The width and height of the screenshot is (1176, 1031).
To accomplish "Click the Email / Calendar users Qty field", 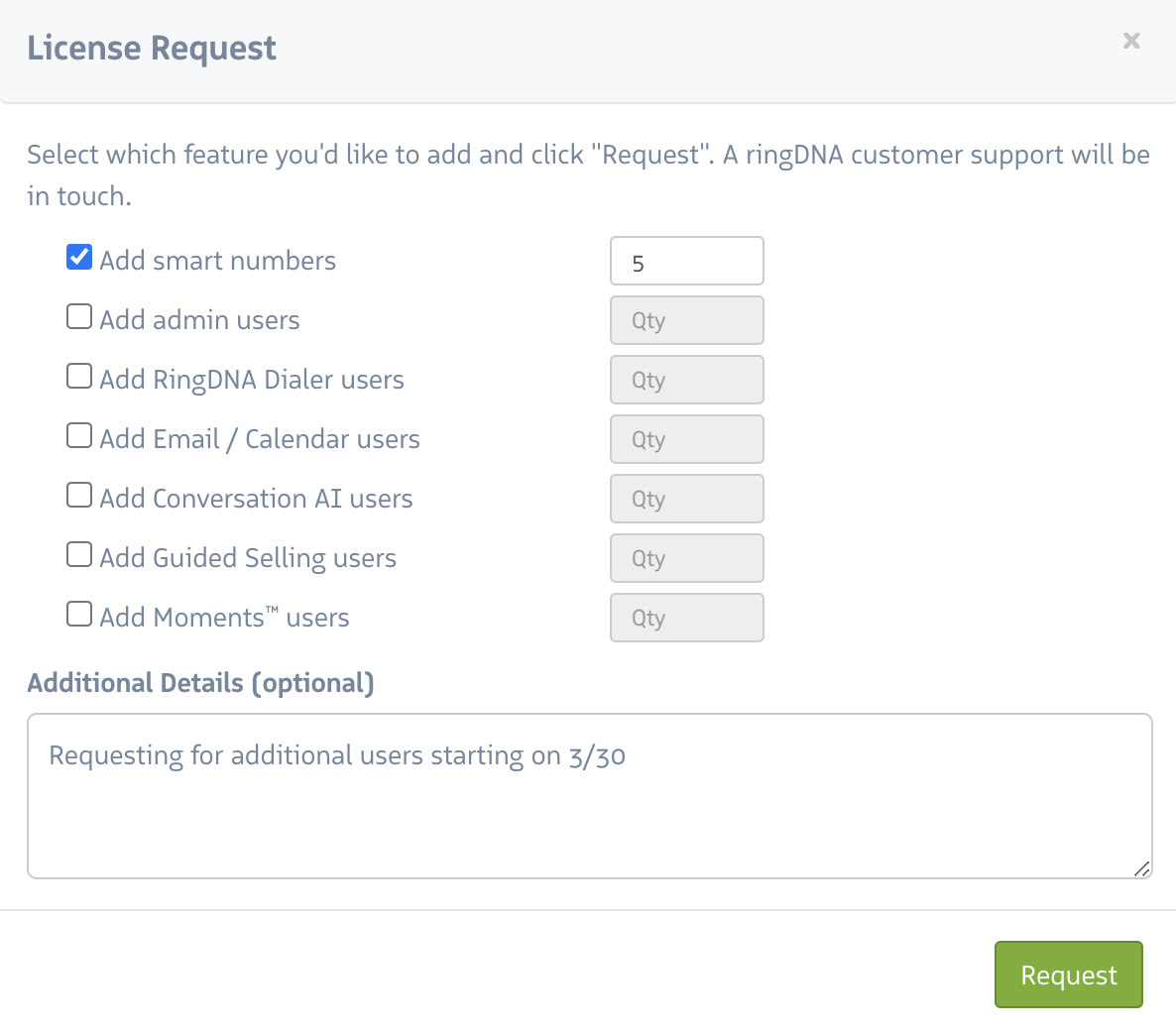I will tap(686, 440).
